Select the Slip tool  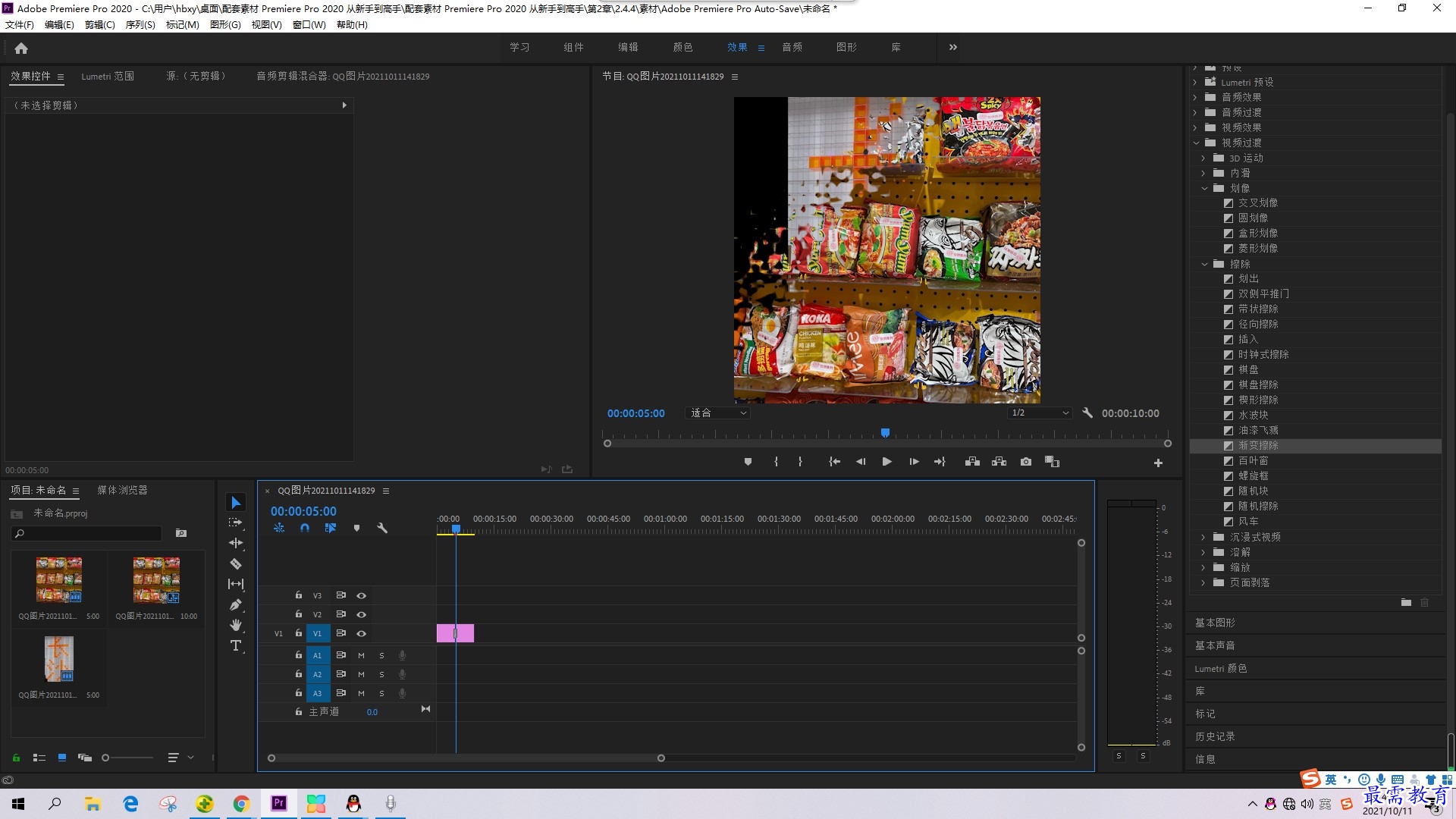click(236, 584)
